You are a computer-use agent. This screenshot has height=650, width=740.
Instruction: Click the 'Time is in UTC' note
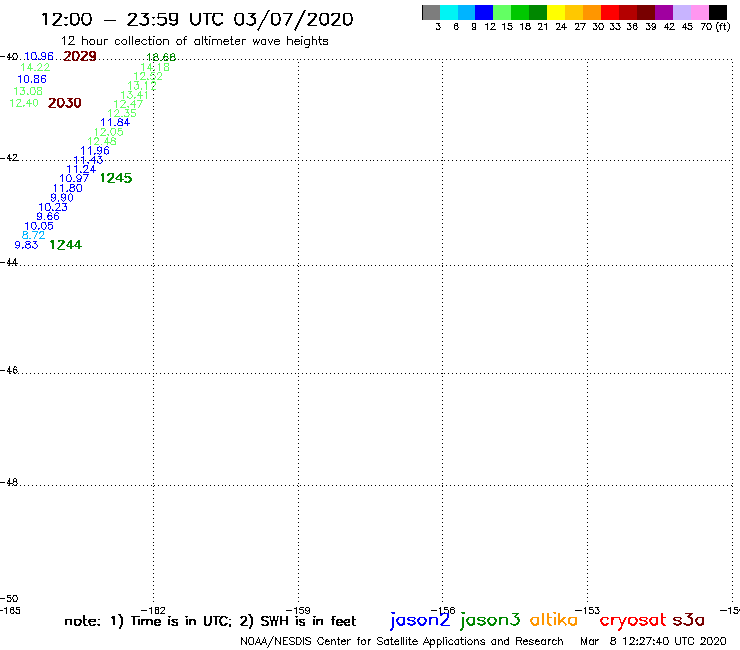[x=171, y=621]
